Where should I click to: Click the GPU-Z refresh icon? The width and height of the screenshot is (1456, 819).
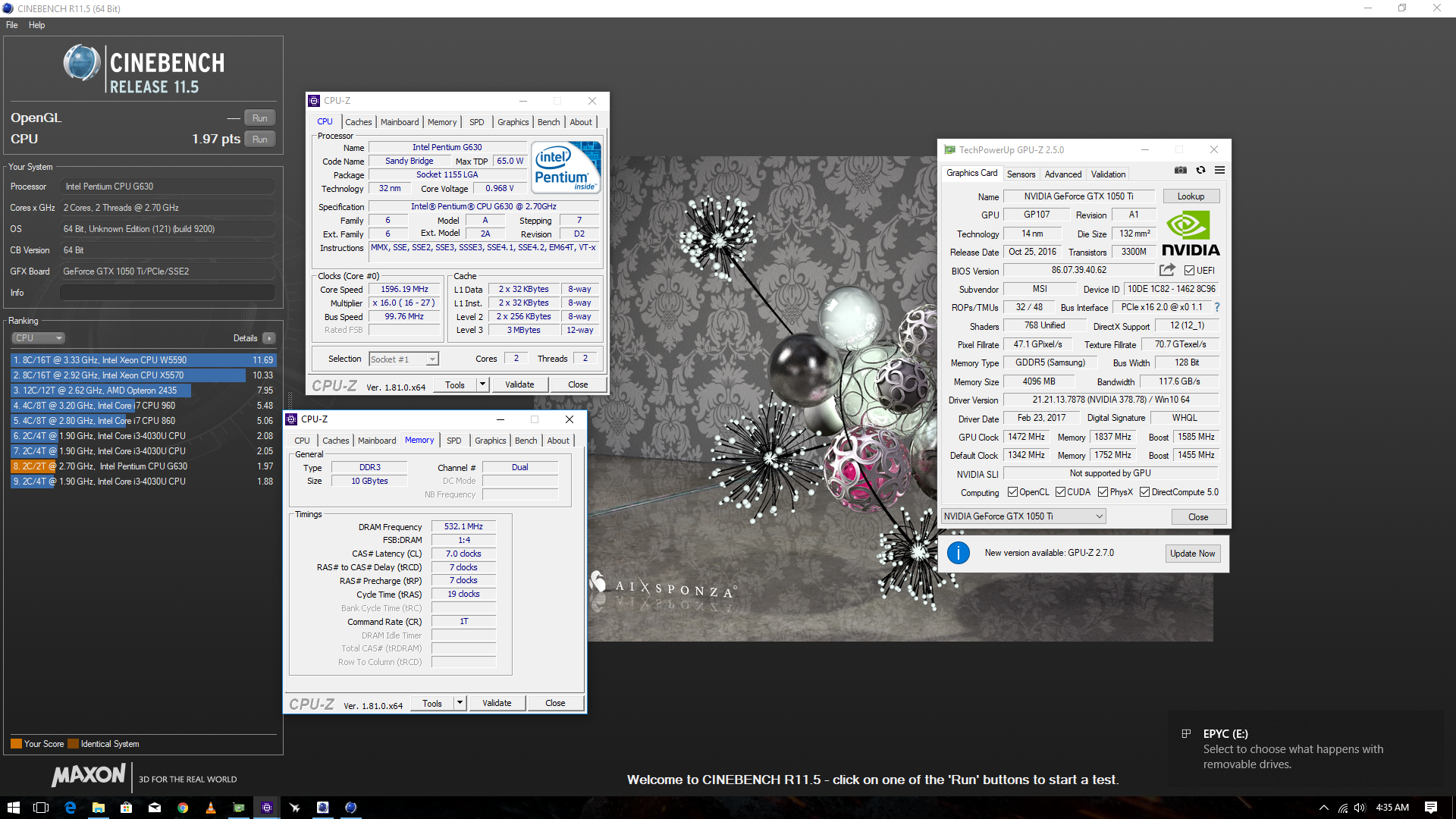pos(1200,170)
